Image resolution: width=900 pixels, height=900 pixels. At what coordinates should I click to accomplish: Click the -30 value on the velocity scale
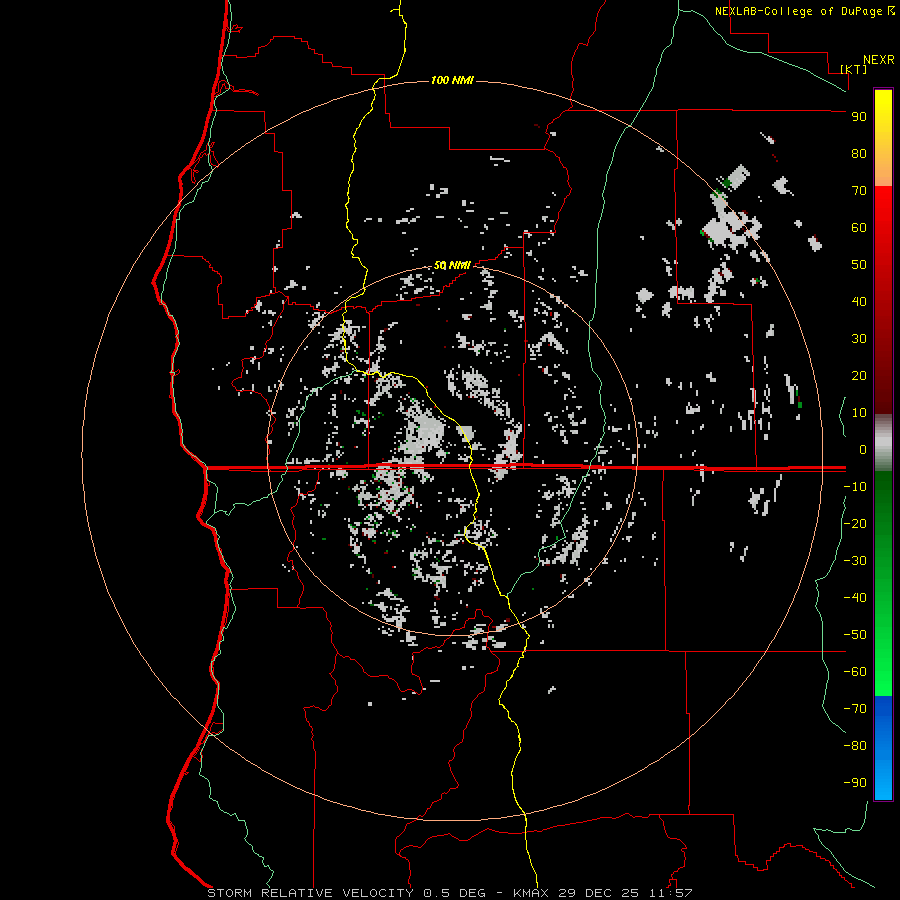[855, 561]
